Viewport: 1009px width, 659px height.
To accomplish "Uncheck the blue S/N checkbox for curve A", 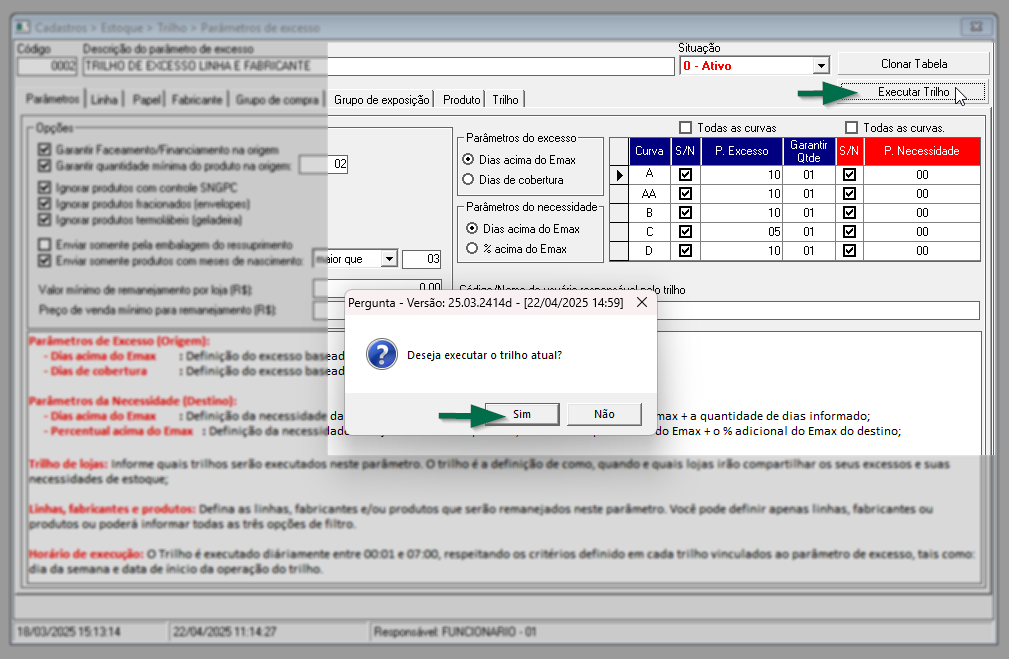I will pos(685,174).
